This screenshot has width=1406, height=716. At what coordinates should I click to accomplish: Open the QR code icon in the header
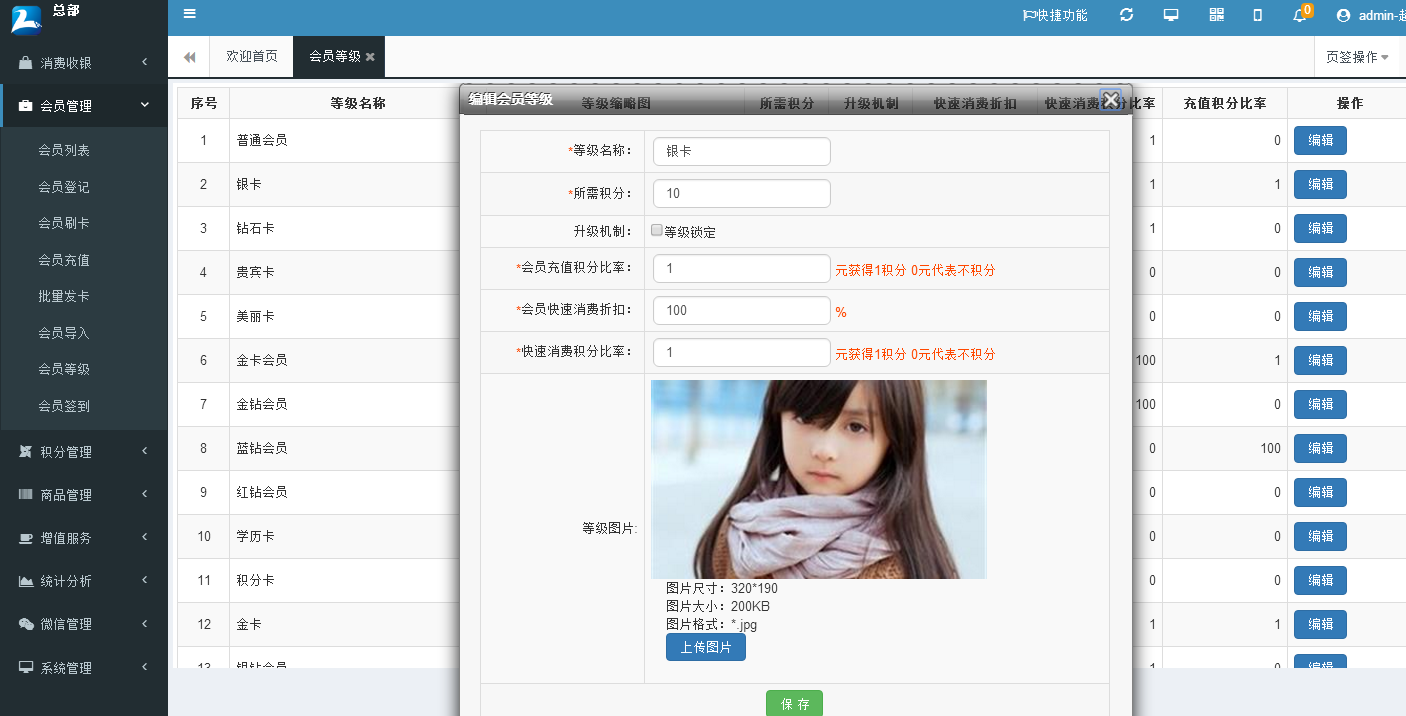[1216, 15]
